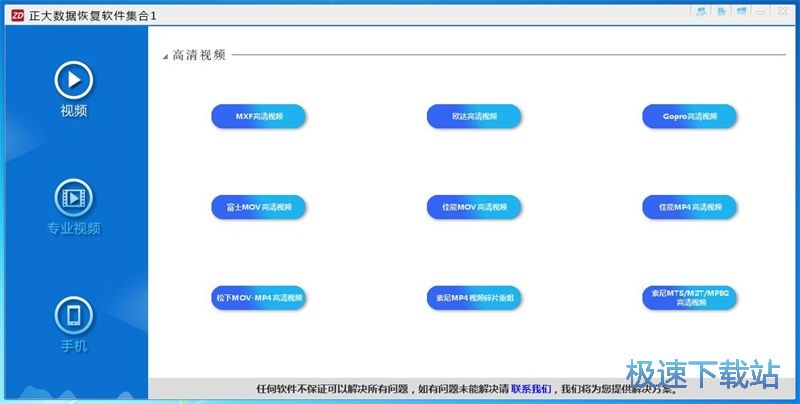This screenshot has width=800, height=404.
Task: Click the windows grid icon in title bar
Action: (x=741, y=11)
